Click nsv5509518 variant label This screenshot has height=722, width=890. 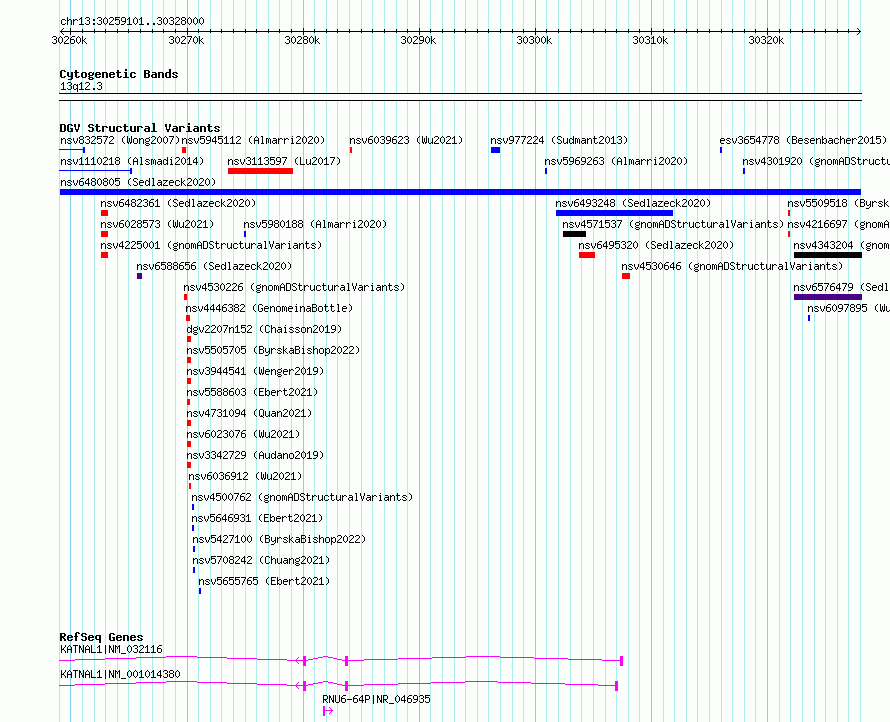point(838,203)
